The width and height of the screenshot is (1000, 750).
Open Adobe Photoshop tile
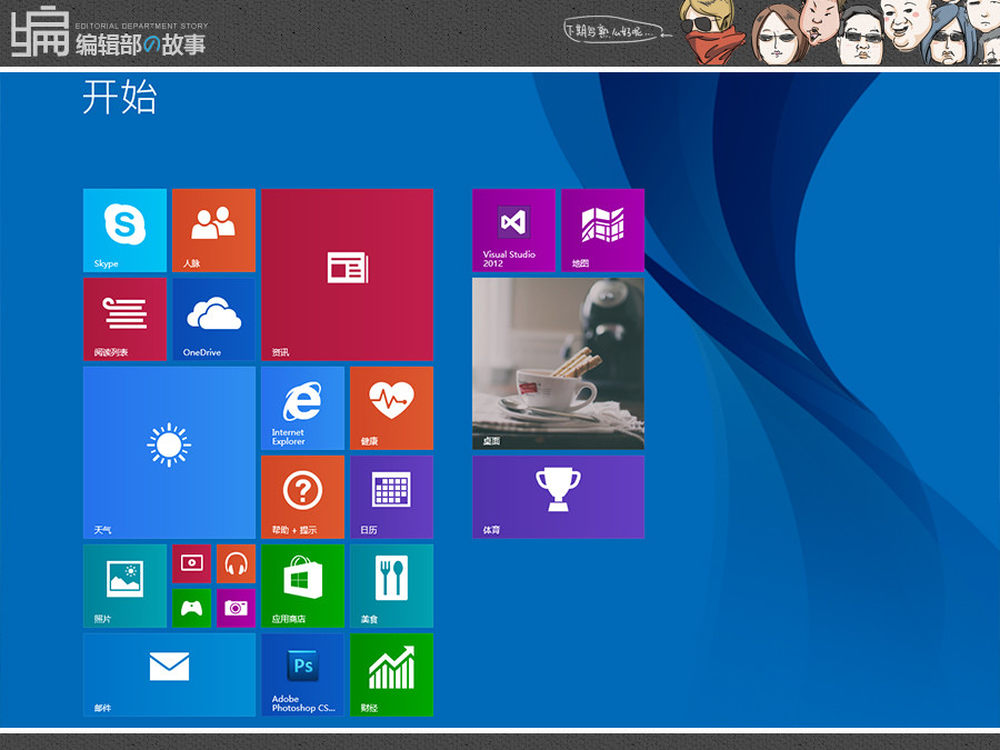pyautogui.click(x=302, y=674)
